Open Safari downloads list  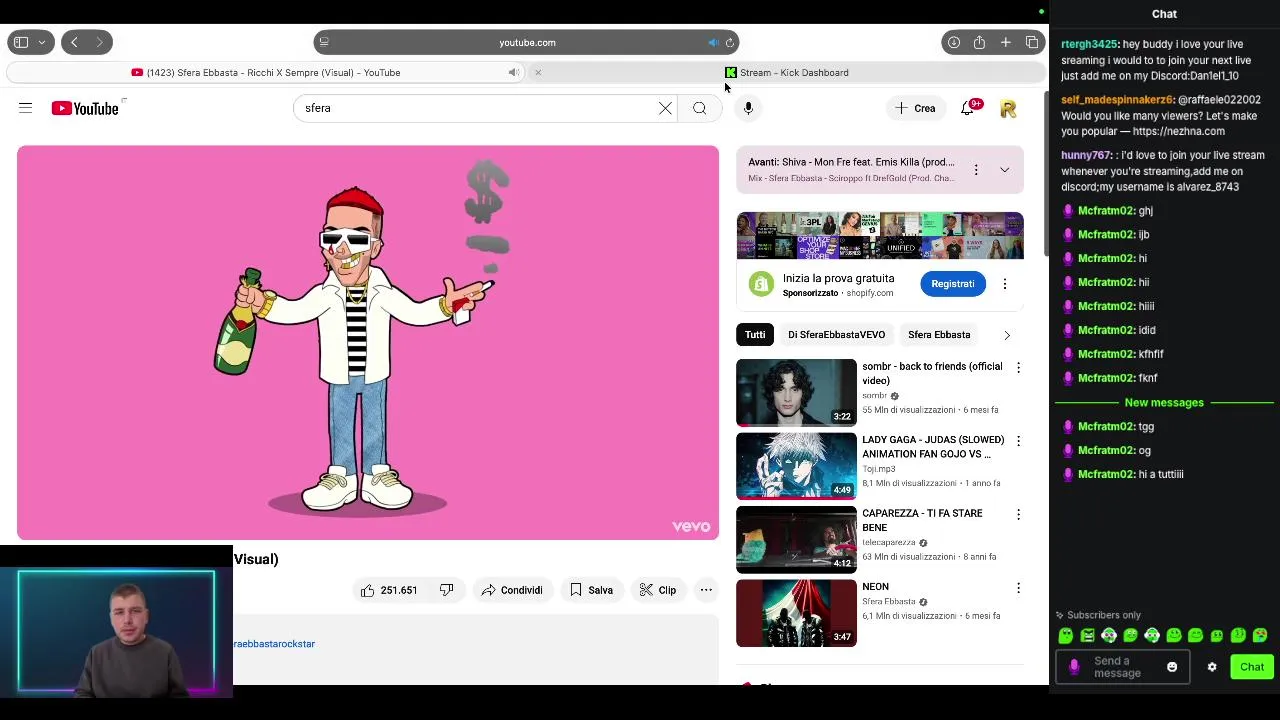(x=954, y=42)
